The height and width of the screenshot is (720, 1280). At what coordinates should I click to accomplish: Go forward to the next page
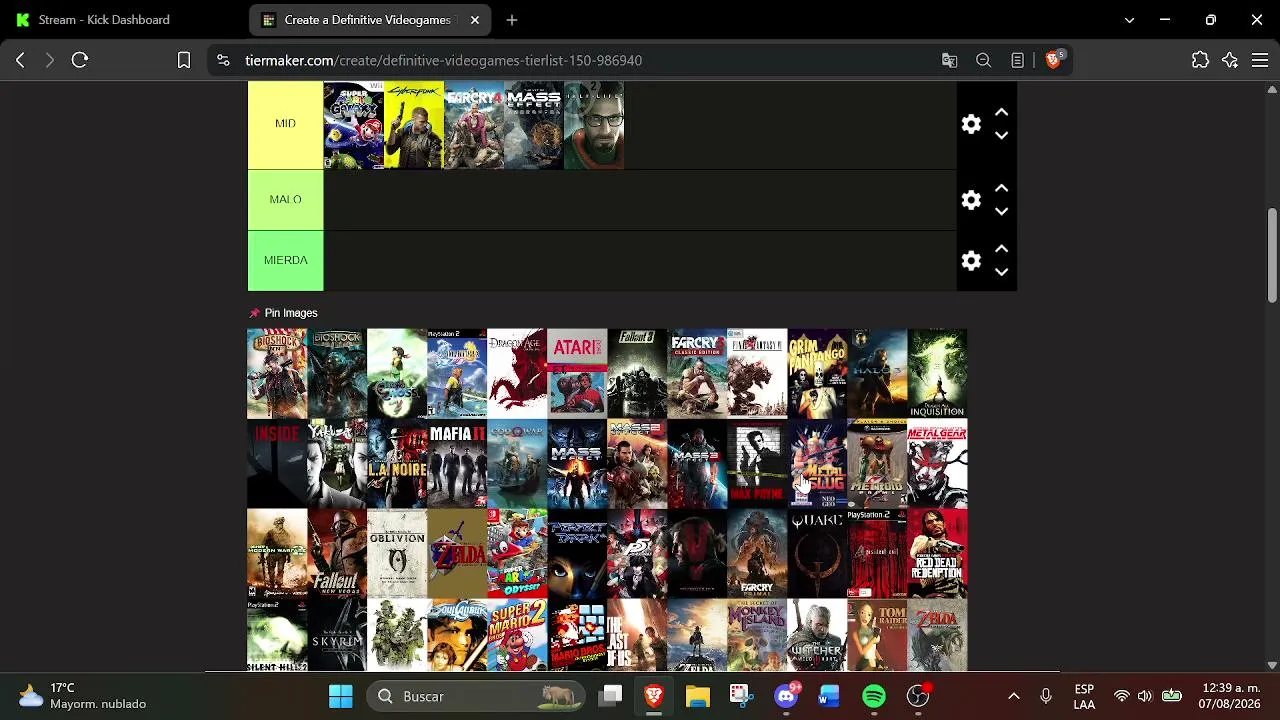[50, 61]
